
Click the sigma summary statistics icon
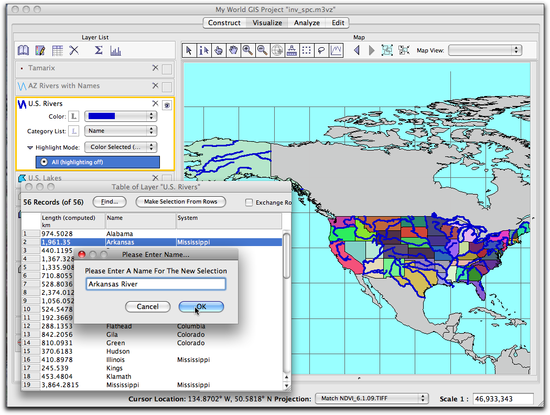tap(99, 51)
